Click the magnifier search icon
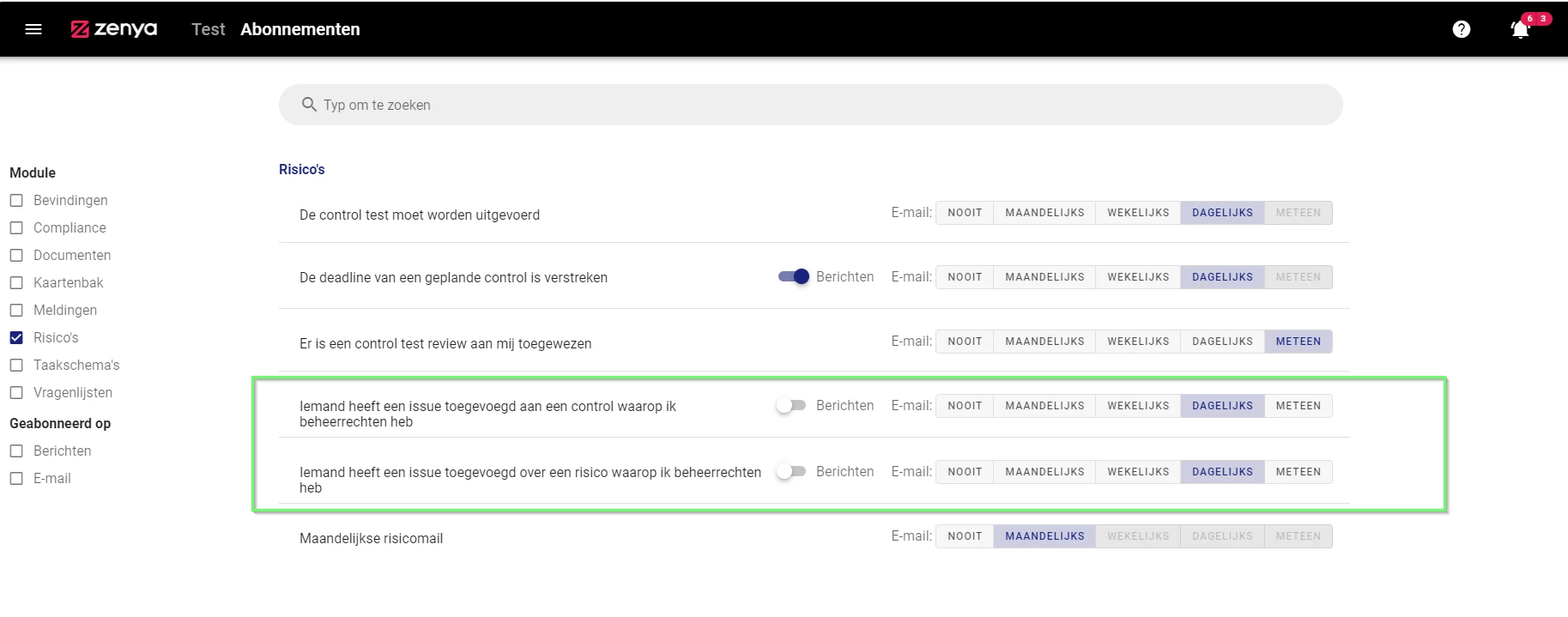 coord(309,105)
